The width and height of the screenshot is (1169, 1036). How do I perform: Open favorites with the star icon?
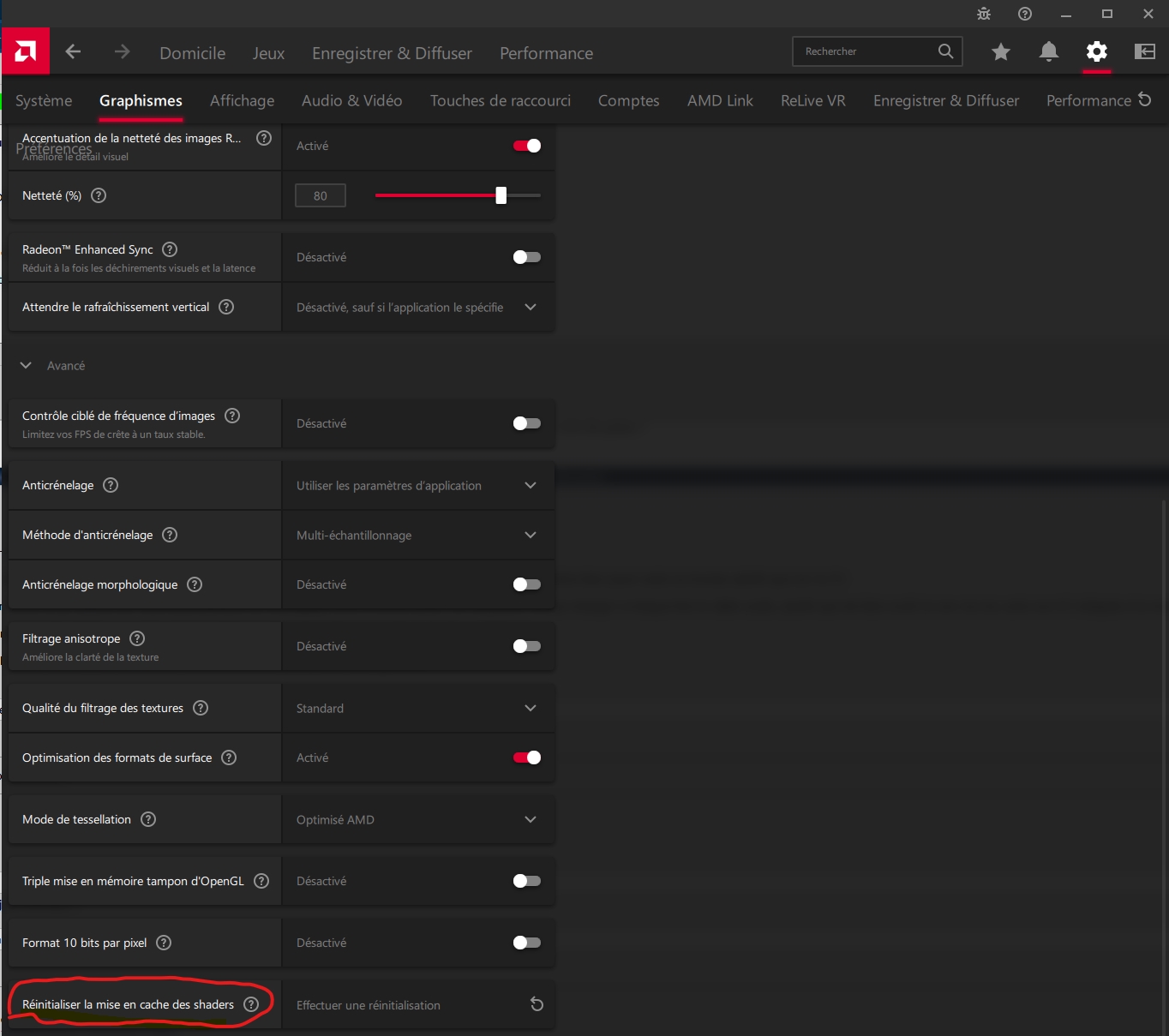pos(1000,52)
